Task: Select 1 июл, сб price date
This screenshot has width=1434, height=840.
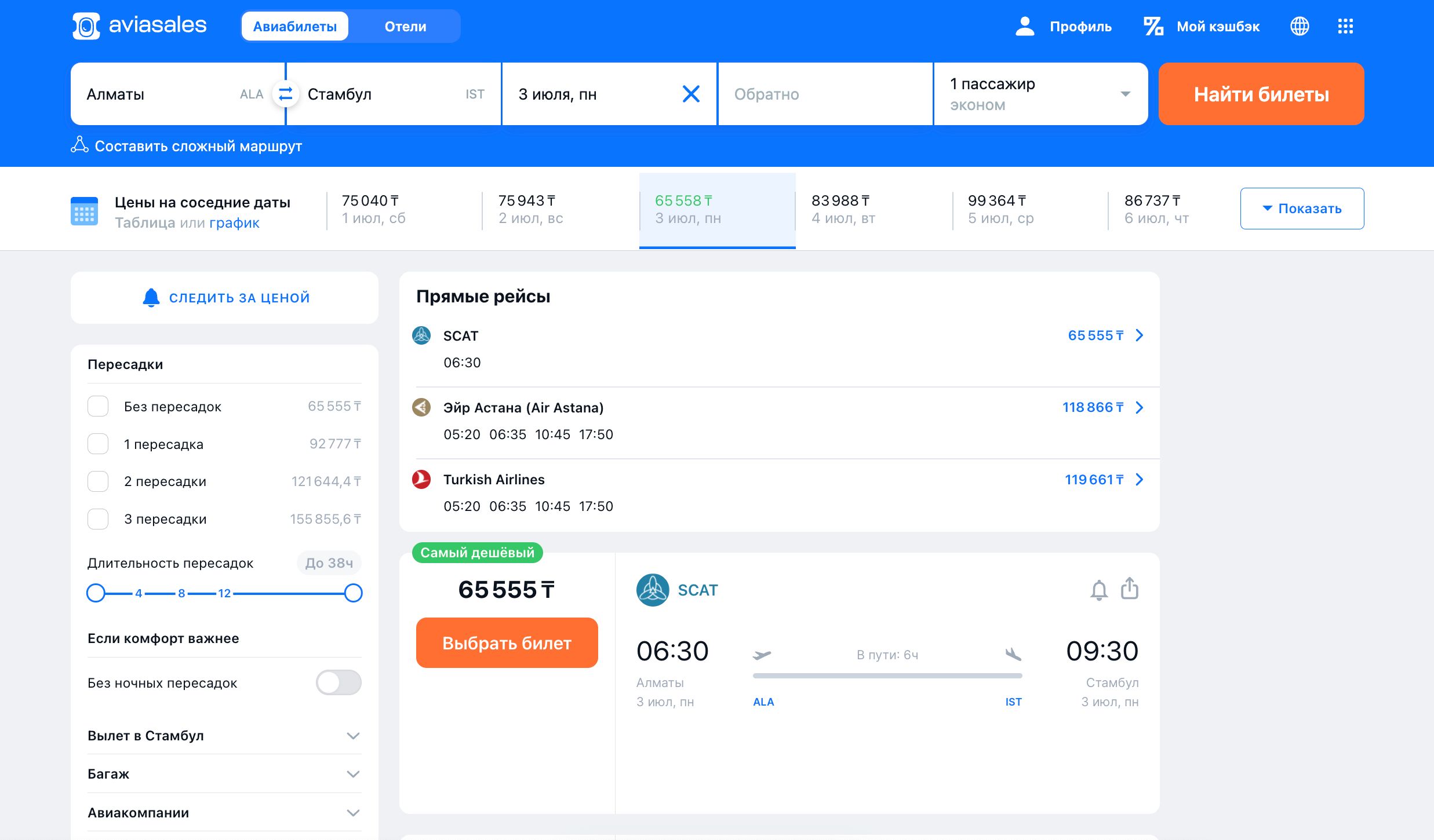Action: [404, 209]
